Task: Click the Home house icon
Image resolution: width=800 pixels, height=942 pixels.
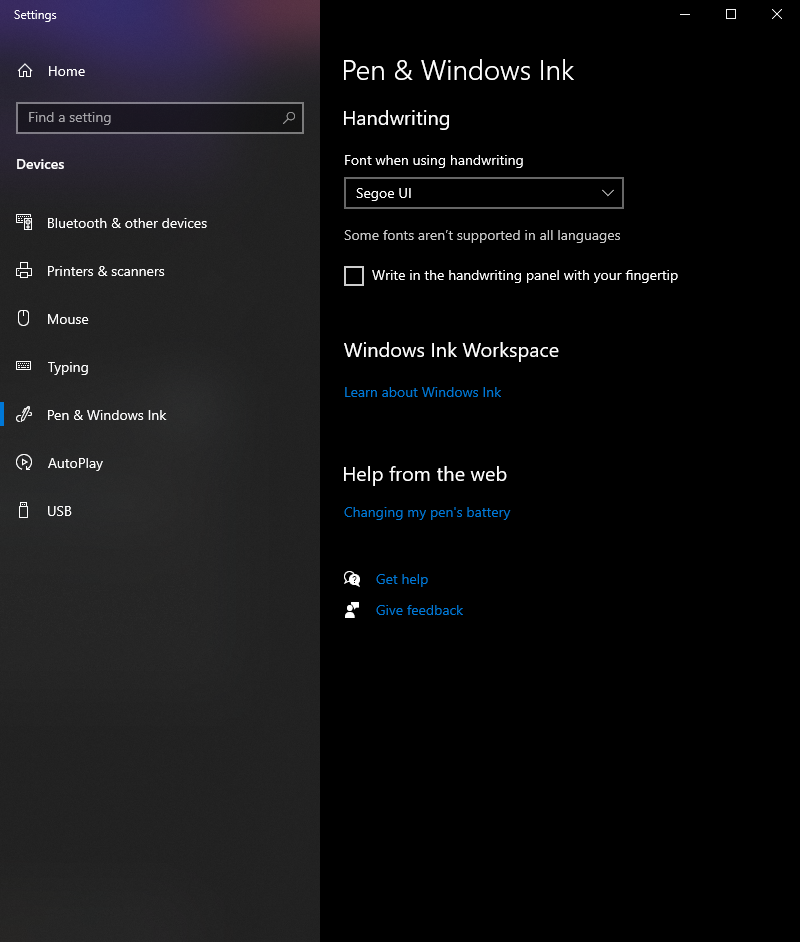Action: [x=25, y=71]
